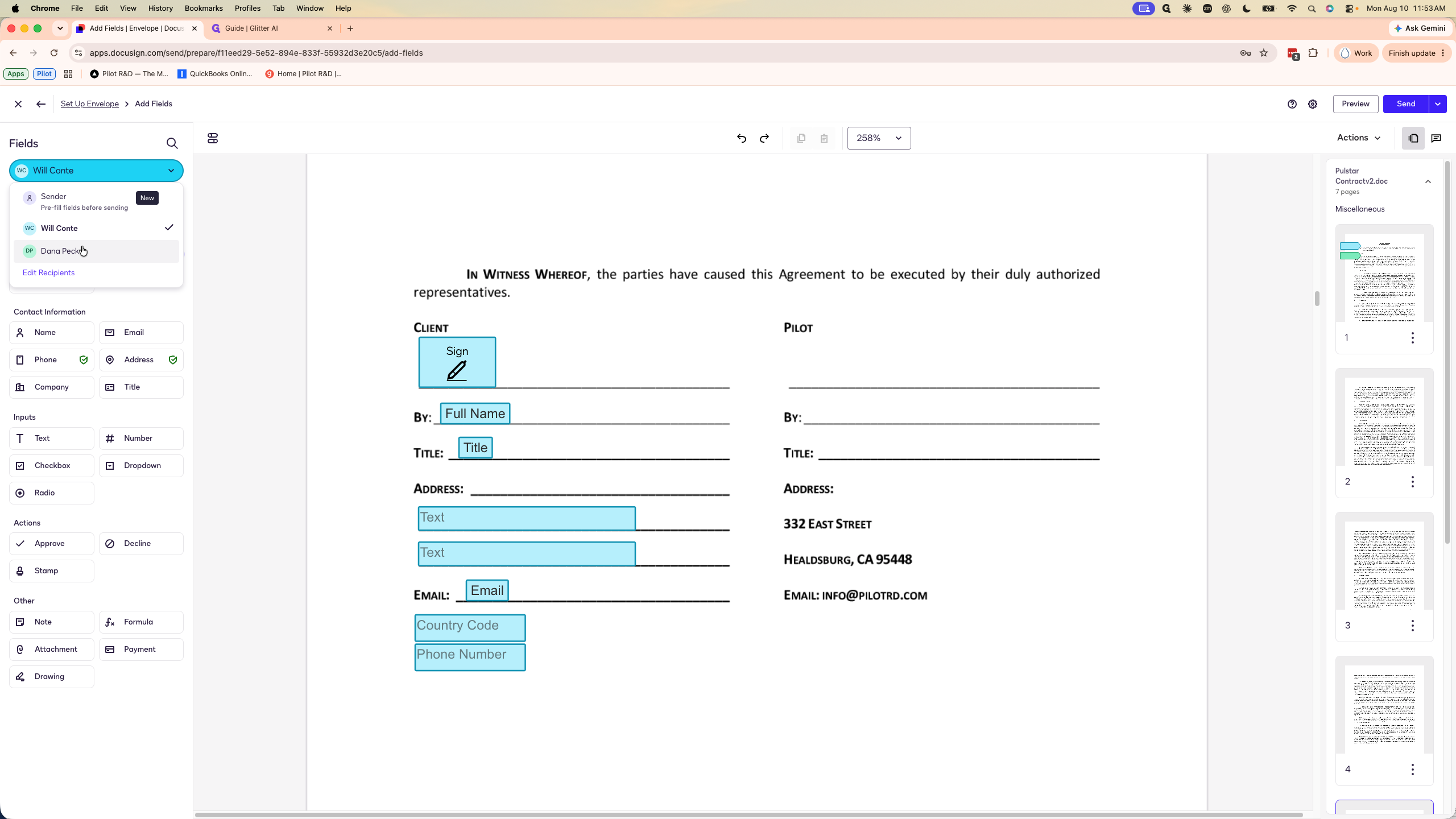Add a Stamp field

click(x=52, y=571)
